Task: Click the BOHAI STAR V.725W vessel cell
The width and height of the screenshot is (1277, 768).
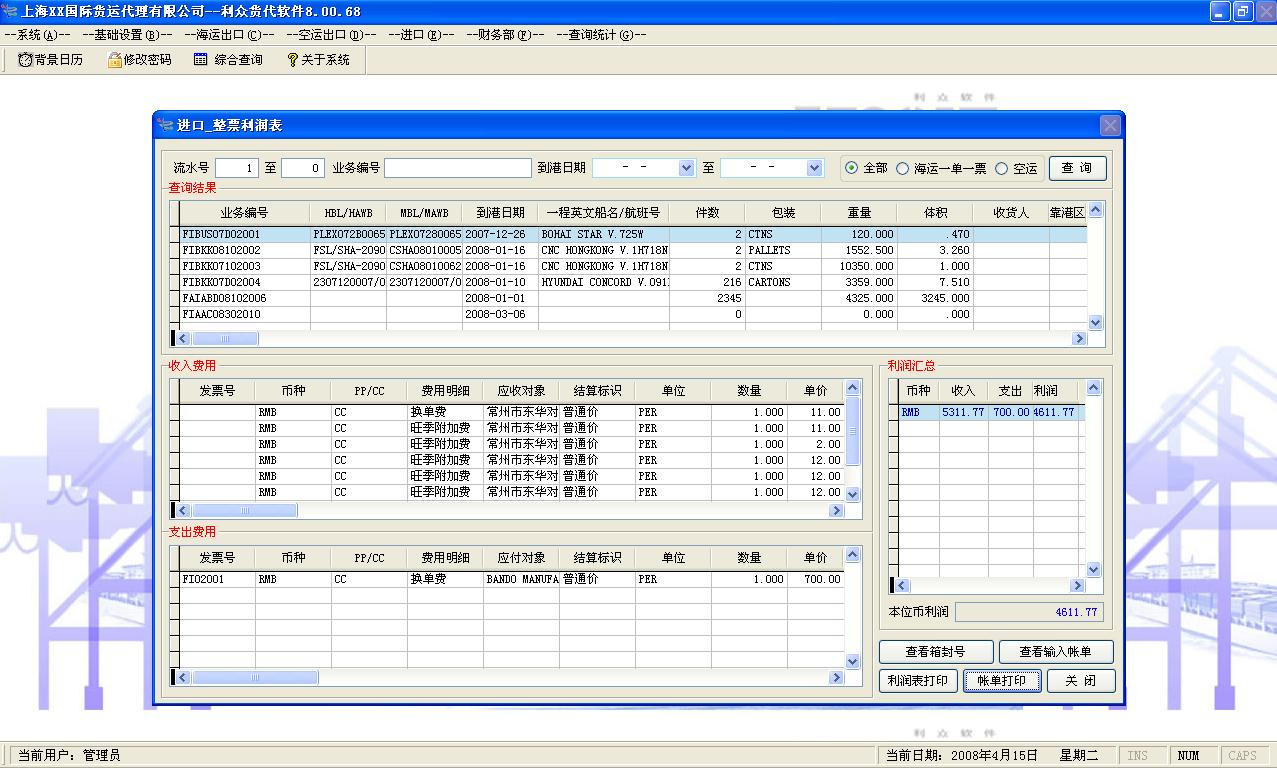Action: (x=604, y=235)
